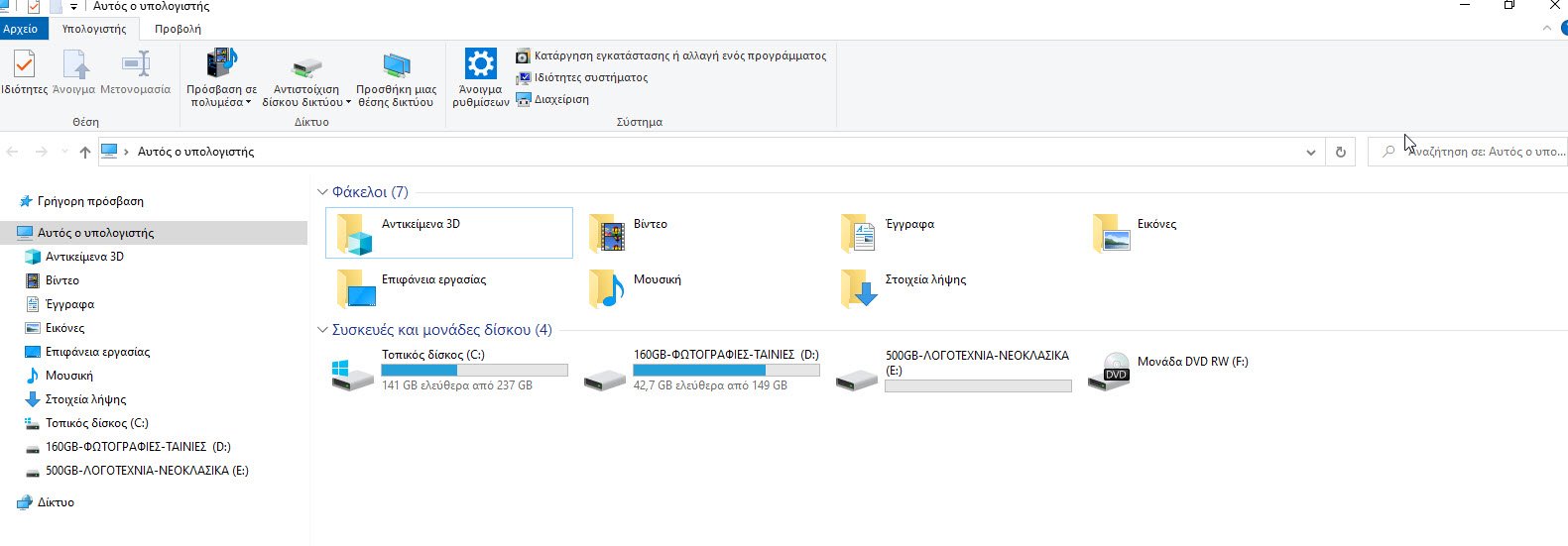Select 160GB-ΦΩΤΟΓΡΑΦΙΕΣ-ΤΑΙΝΙΕΣ (D:) drive in main pane
The height and width of the screenshot is (546, 1568).
coord(701,371)
